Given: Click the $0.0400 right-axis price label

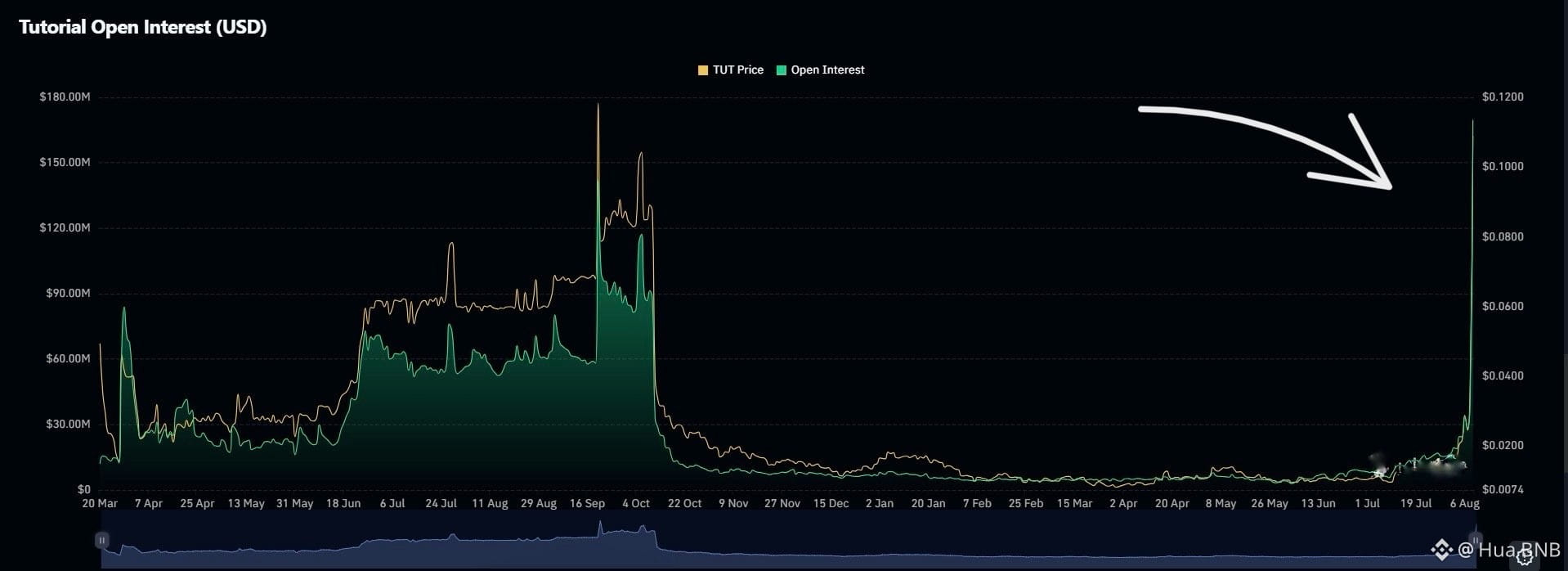Looking at the screenshot, I should coord(1503,376).
